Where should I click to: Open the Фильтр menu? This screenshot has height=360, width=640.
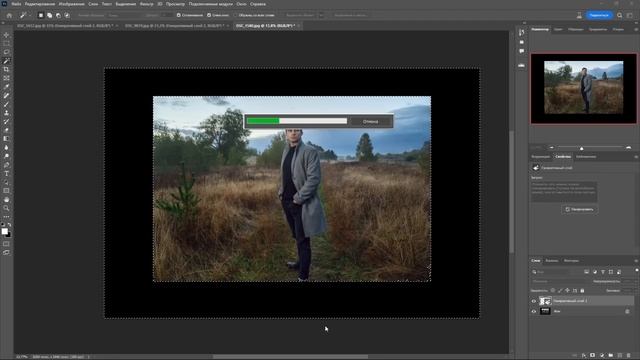coord(147,4)
